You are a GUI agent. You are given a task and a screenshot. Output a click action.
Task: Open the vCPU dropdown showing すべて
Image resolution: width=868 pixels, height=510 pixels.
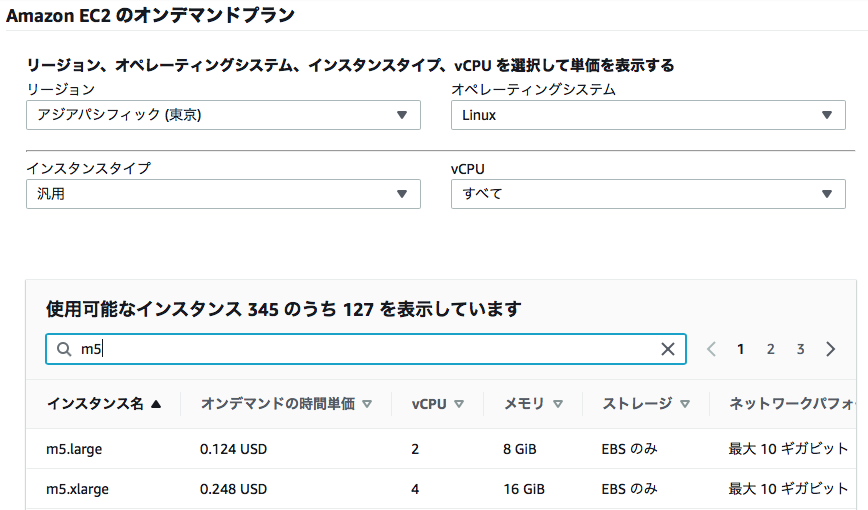coord(648,194)
